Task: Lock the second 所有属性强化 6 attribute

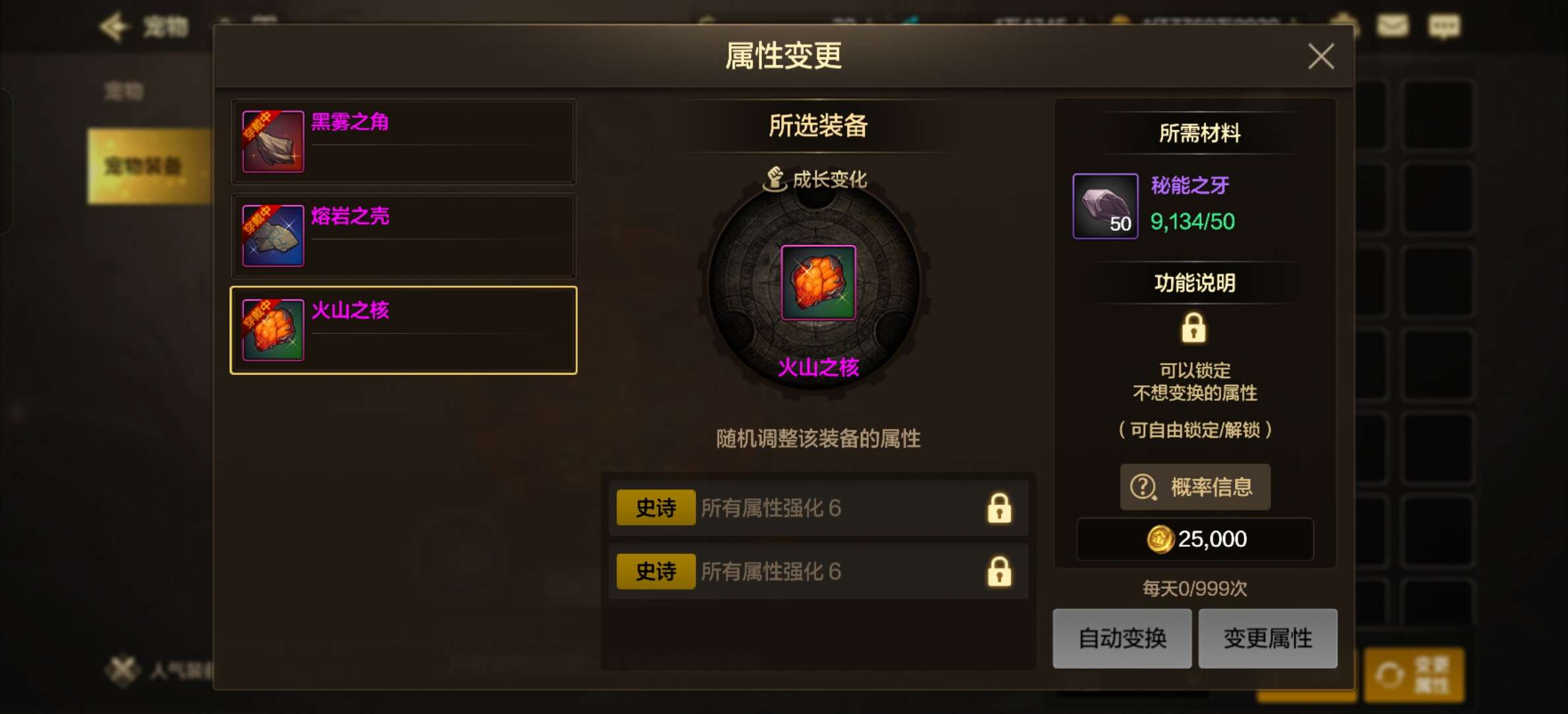Action: tap(999, 571)
